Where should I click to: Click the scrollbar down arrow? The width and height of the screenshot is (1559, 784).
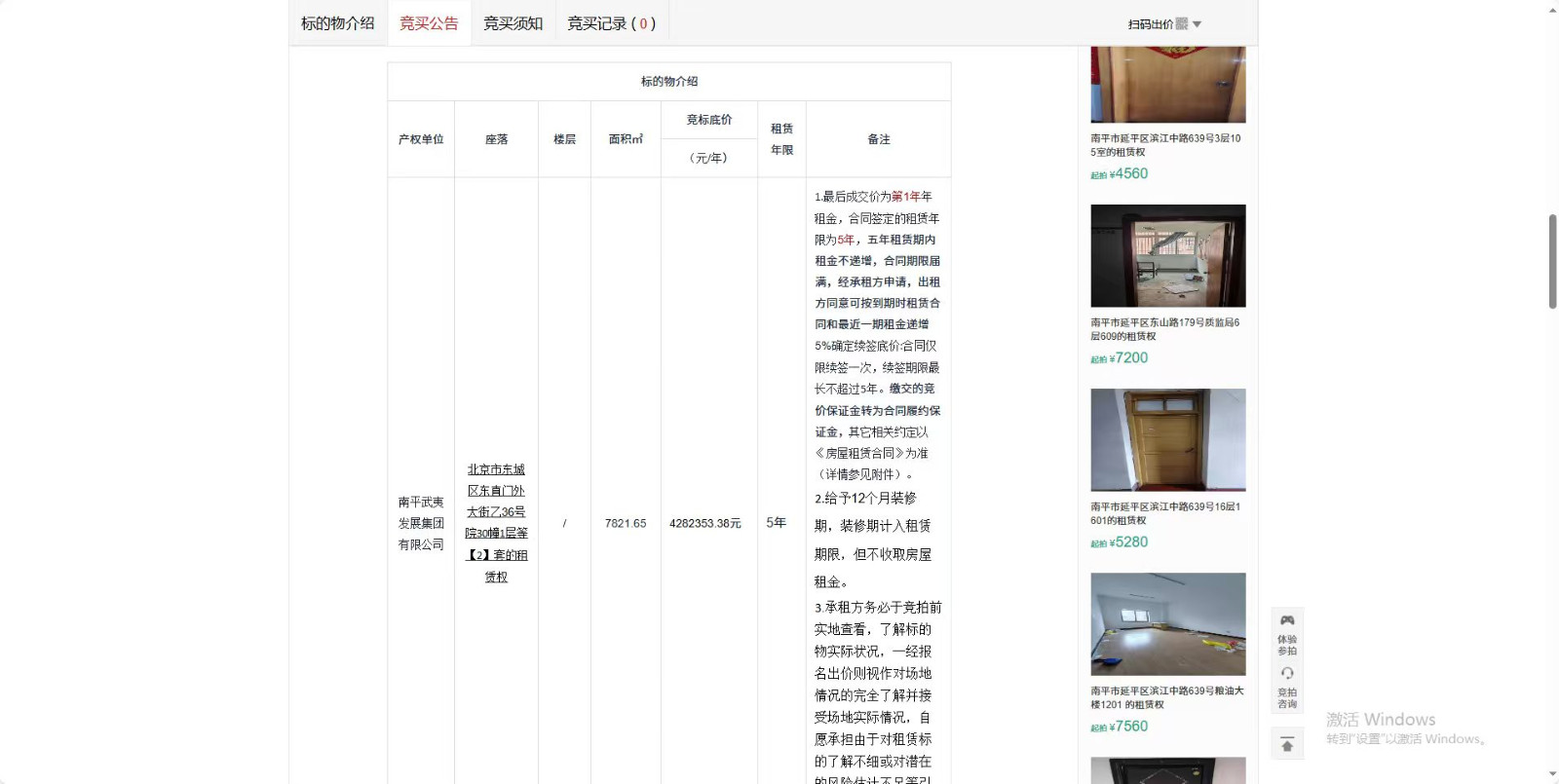[x=1552, y=775]
